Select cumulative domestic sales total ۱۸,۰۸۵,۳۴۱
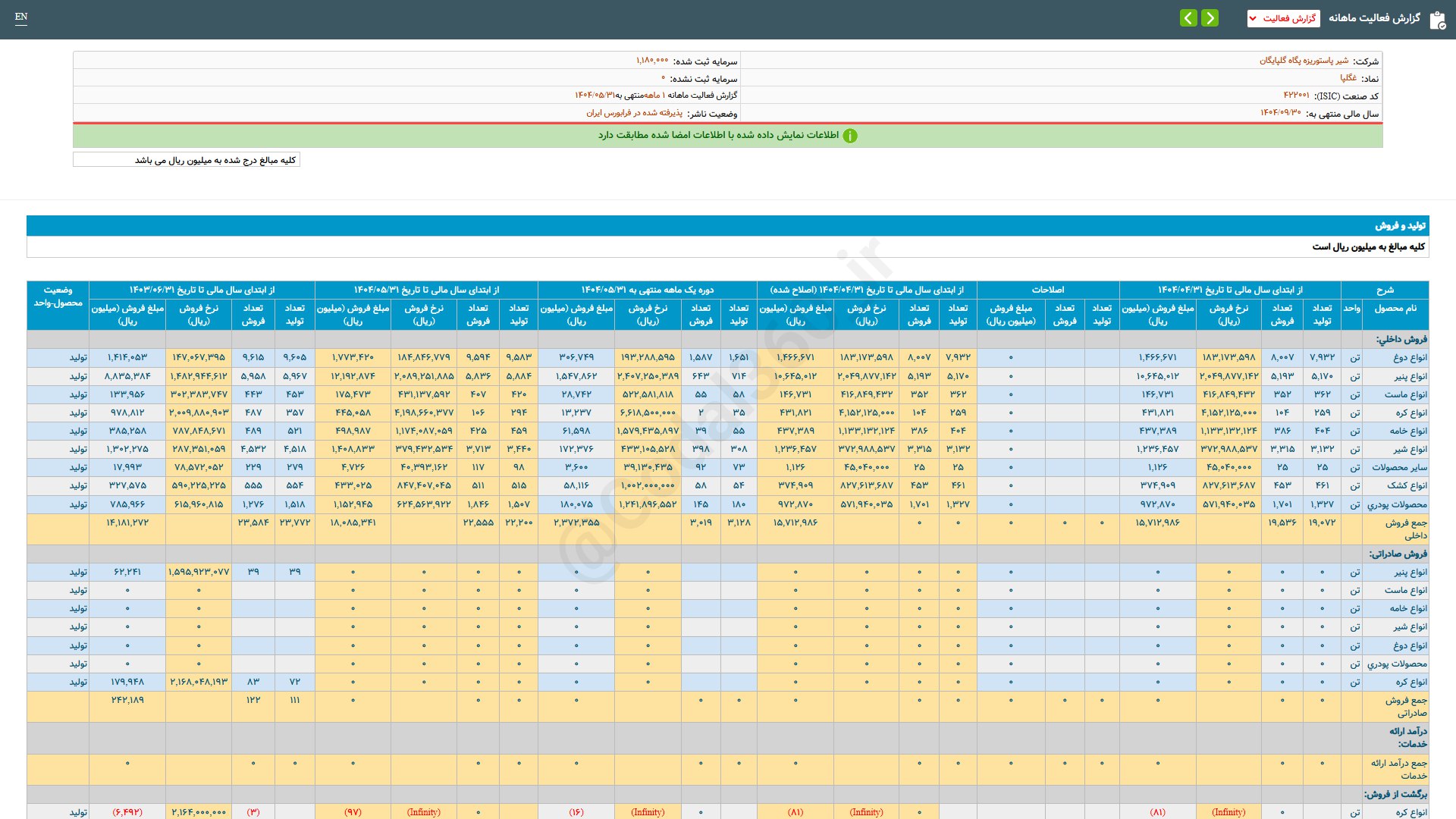Viewport: 1456px width, 819px height. pyautogui.click(x=353, y=522)
